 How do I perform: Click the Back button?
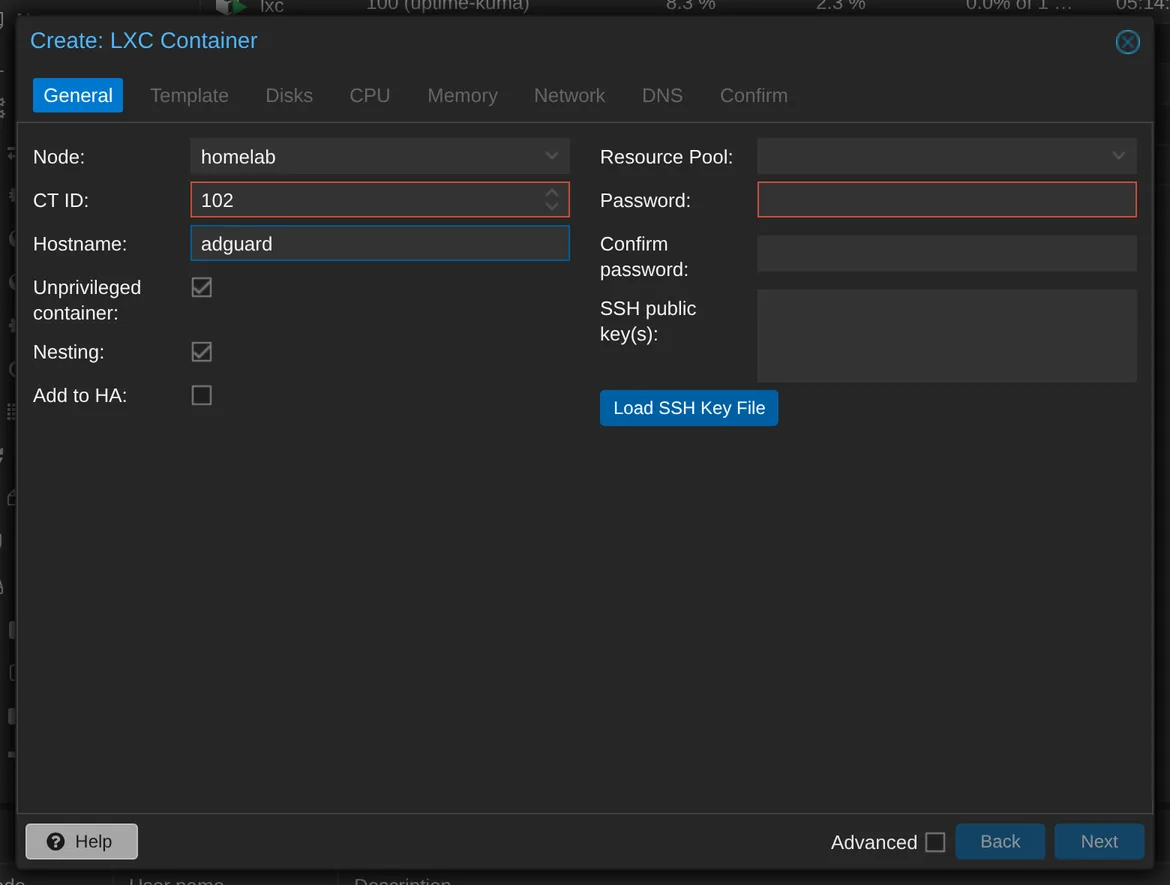(1000, 841)
